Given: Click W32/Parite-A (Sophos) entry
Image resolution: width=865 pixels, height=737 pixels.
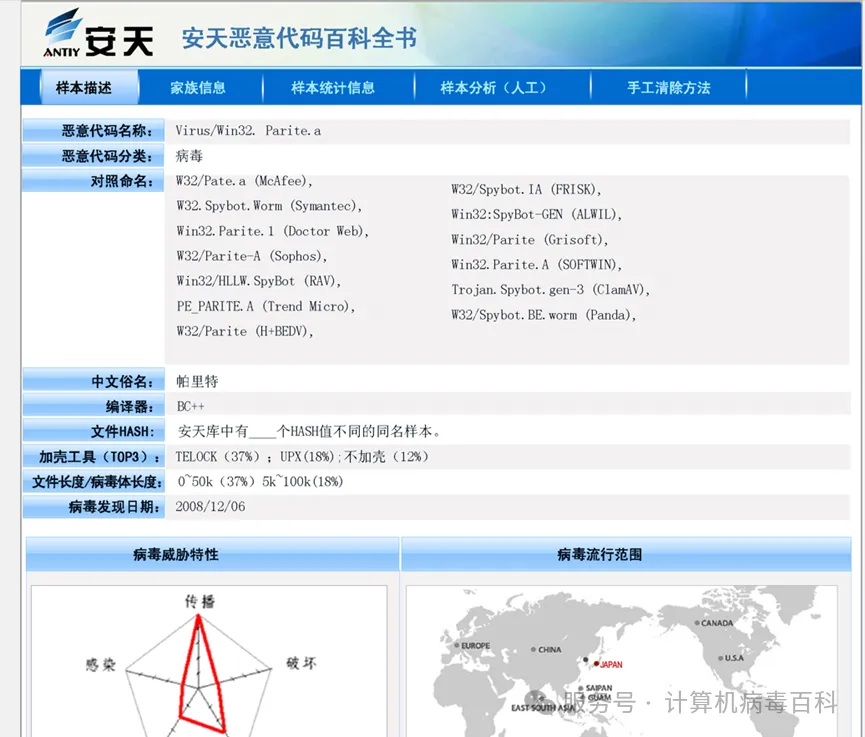Looking at the screenshot, I should coord(252,256).
